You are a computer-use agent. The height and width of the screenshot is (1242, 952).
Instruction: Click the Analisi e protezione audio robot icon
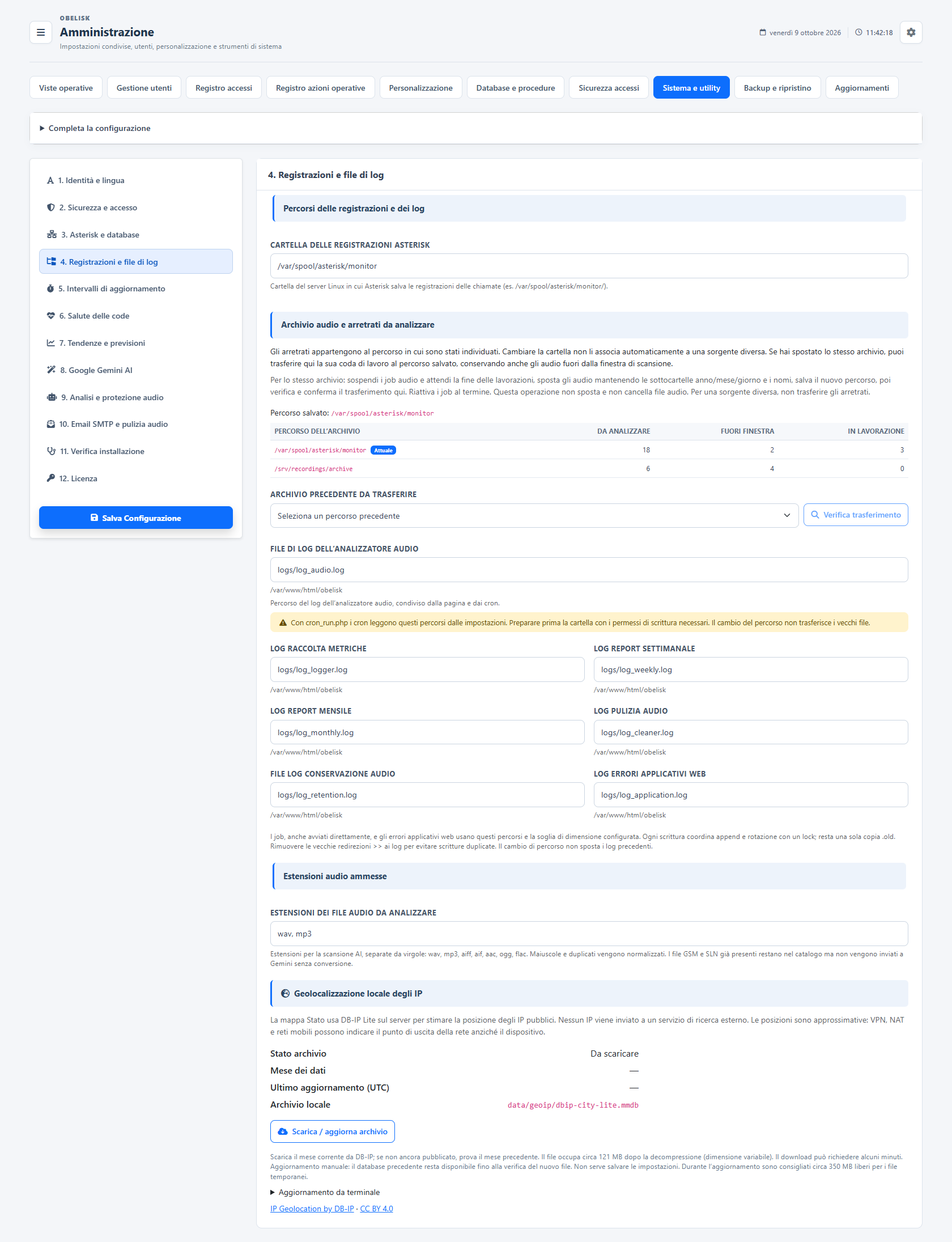pos(52,397)
